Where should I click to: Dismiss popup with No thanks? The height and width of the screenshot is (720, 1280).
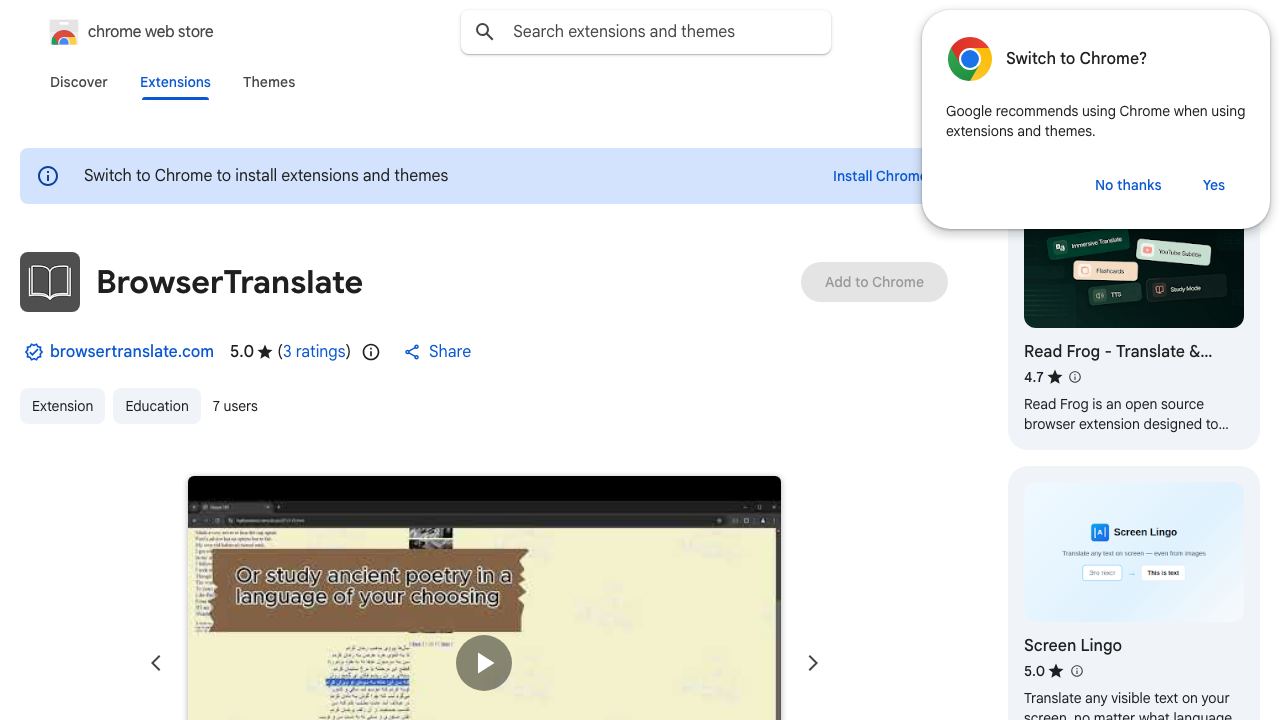[x=1128, y=185]
